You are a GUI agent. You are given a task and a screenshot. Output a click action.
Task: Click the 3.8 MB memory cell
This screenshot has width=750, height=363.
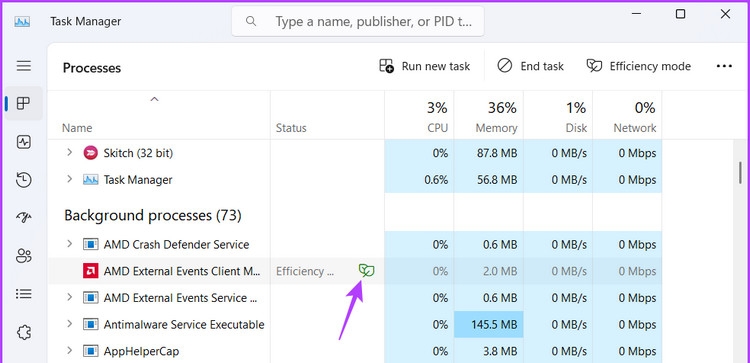point(488,352)
